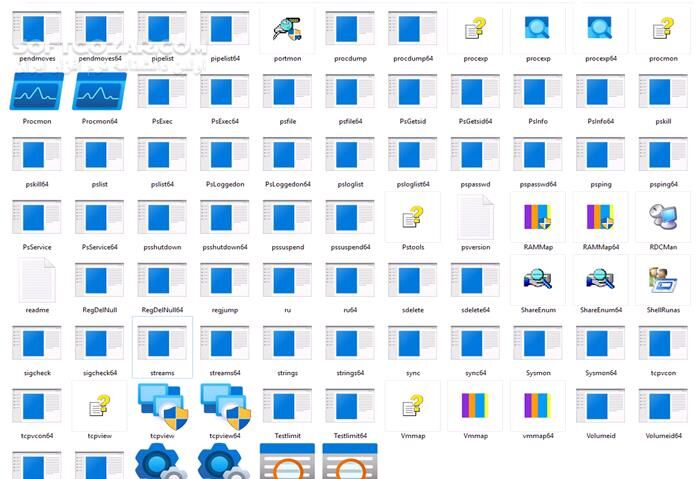Select the sdelete executable file
This screenshot has width=700, height=479.
[x=412, y=281]
